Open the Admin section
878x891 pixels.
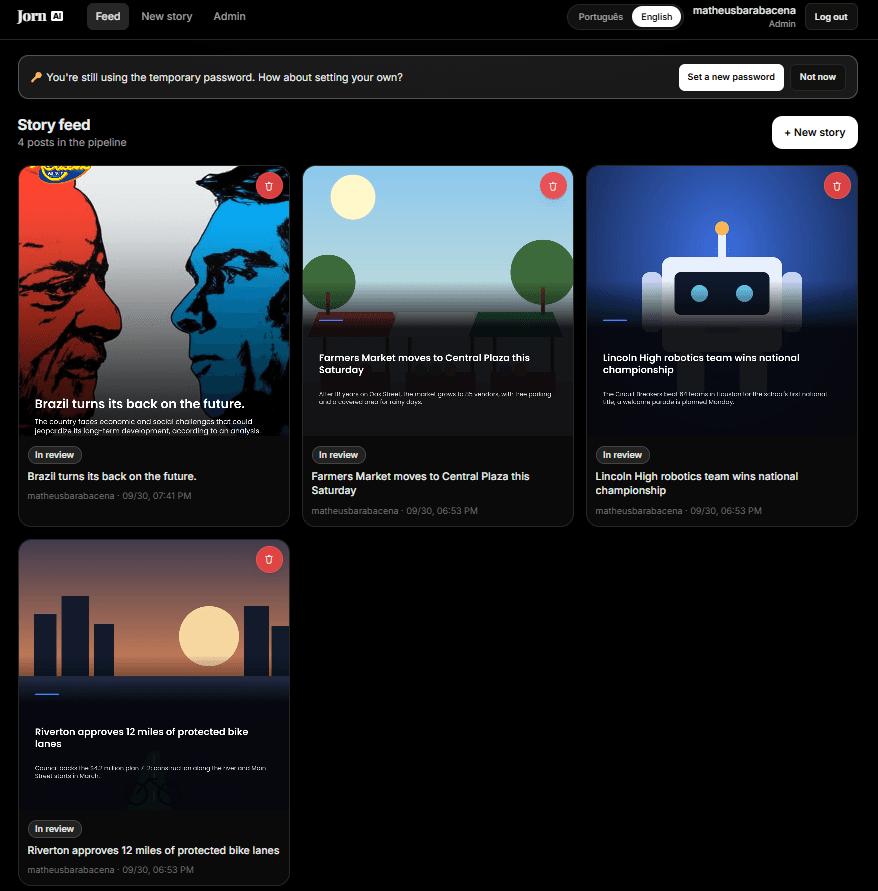pyautogui.click(x=230, y=16)
